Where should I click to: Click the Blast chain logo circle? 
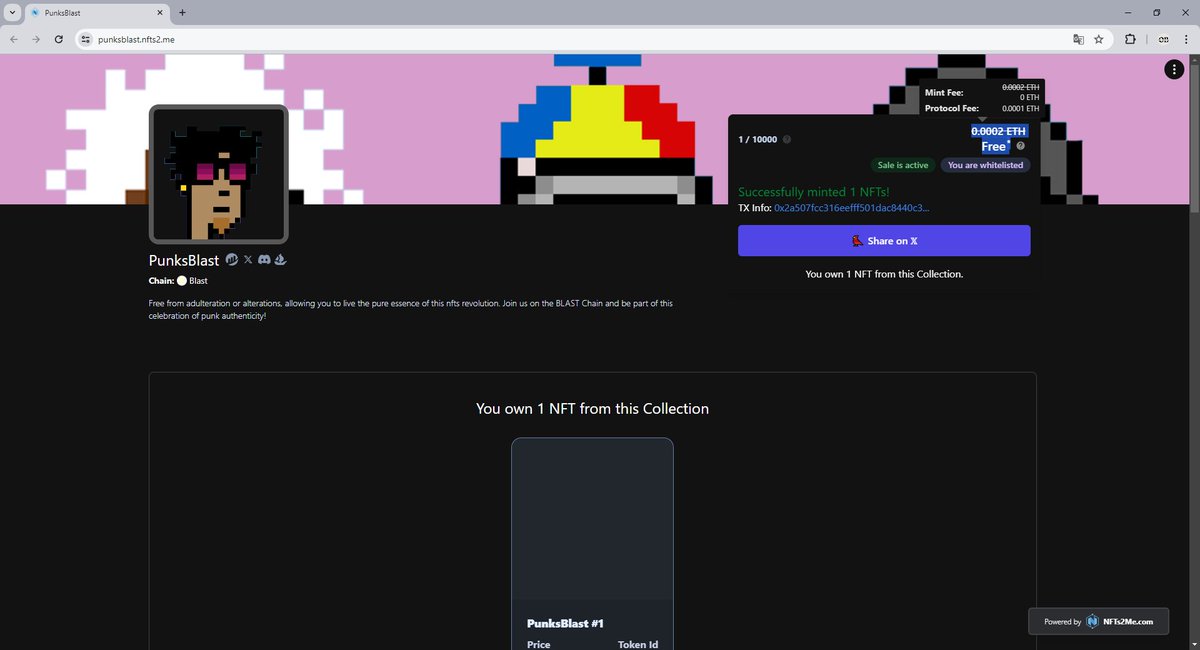182,281
